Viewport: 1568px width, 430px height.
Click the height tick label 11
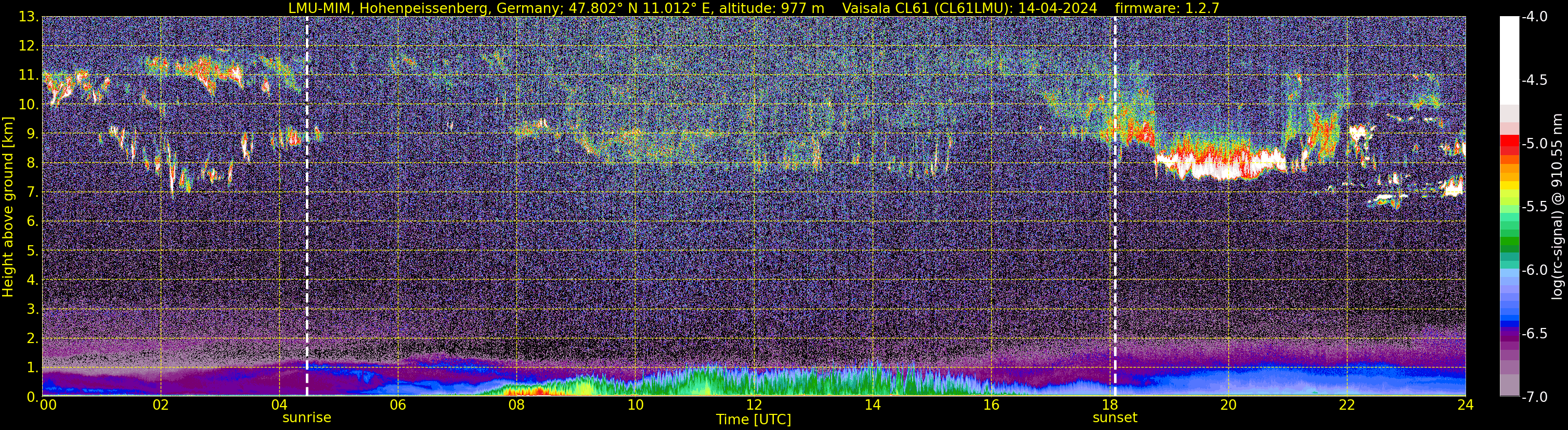28,75
